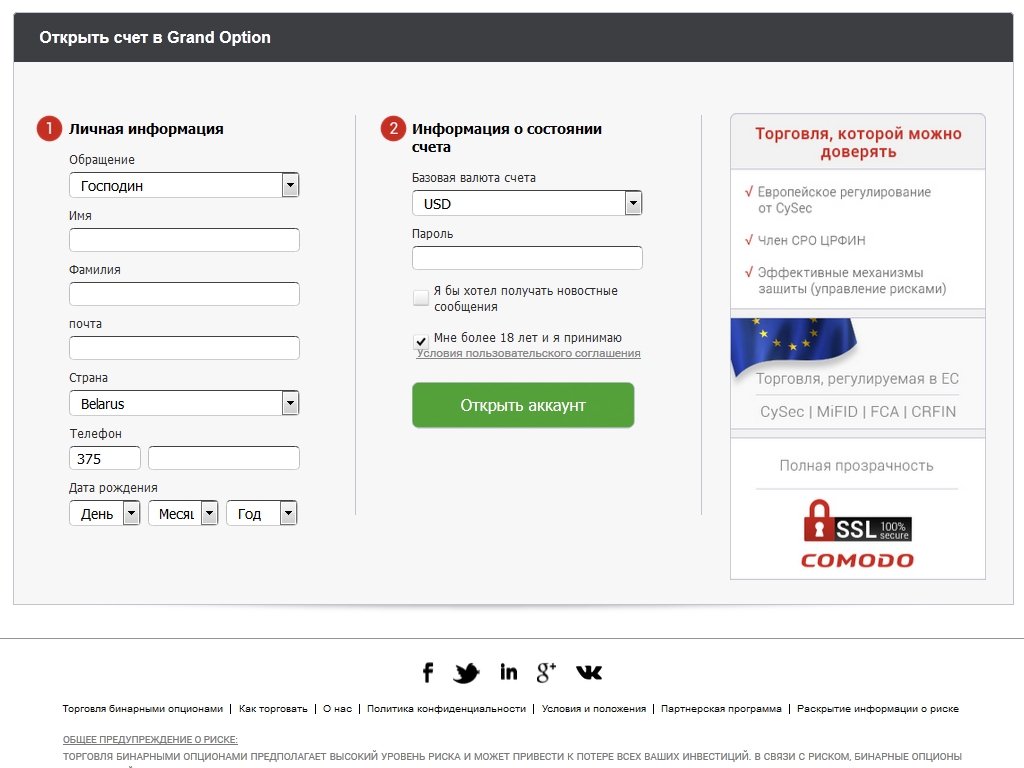Enable the news messages subscription checkbox
1024x768 pixels.
click(x=421, y=298)
